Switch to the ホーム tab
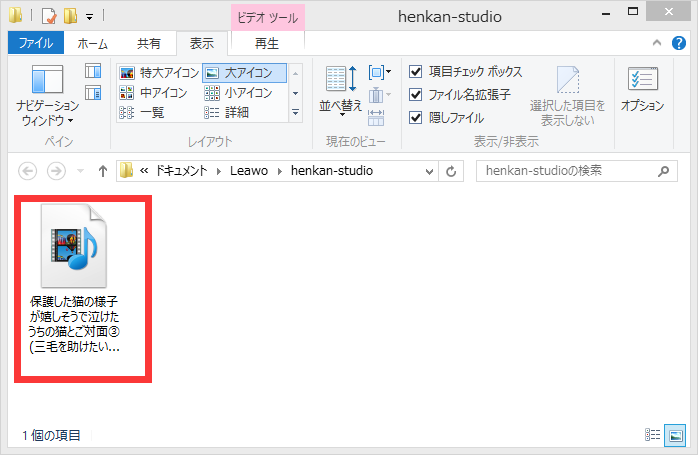Screen dimensions: 698x455 coord(93,43)
